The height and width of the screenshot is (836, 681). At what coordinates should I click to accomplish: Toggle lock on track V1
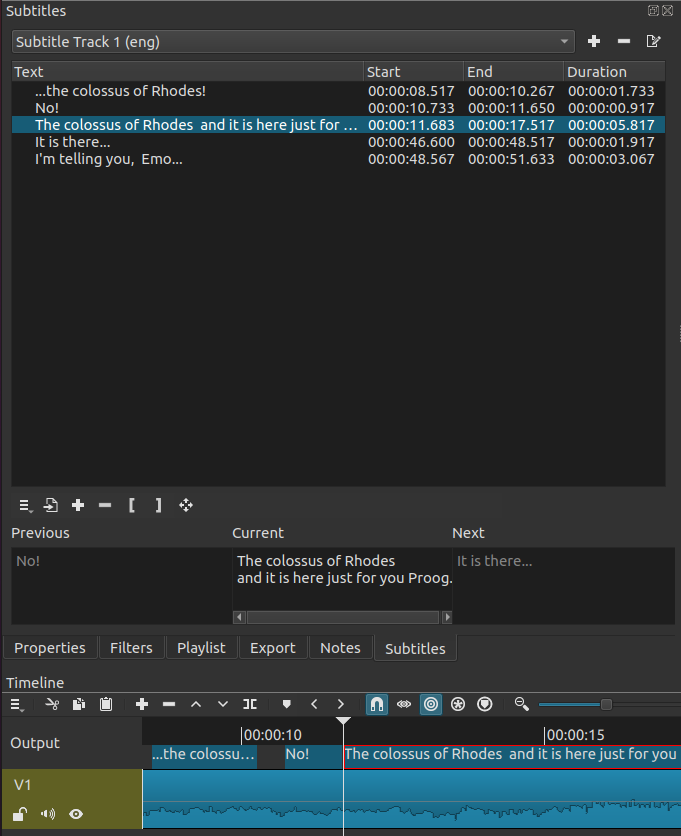click(20, 814)
